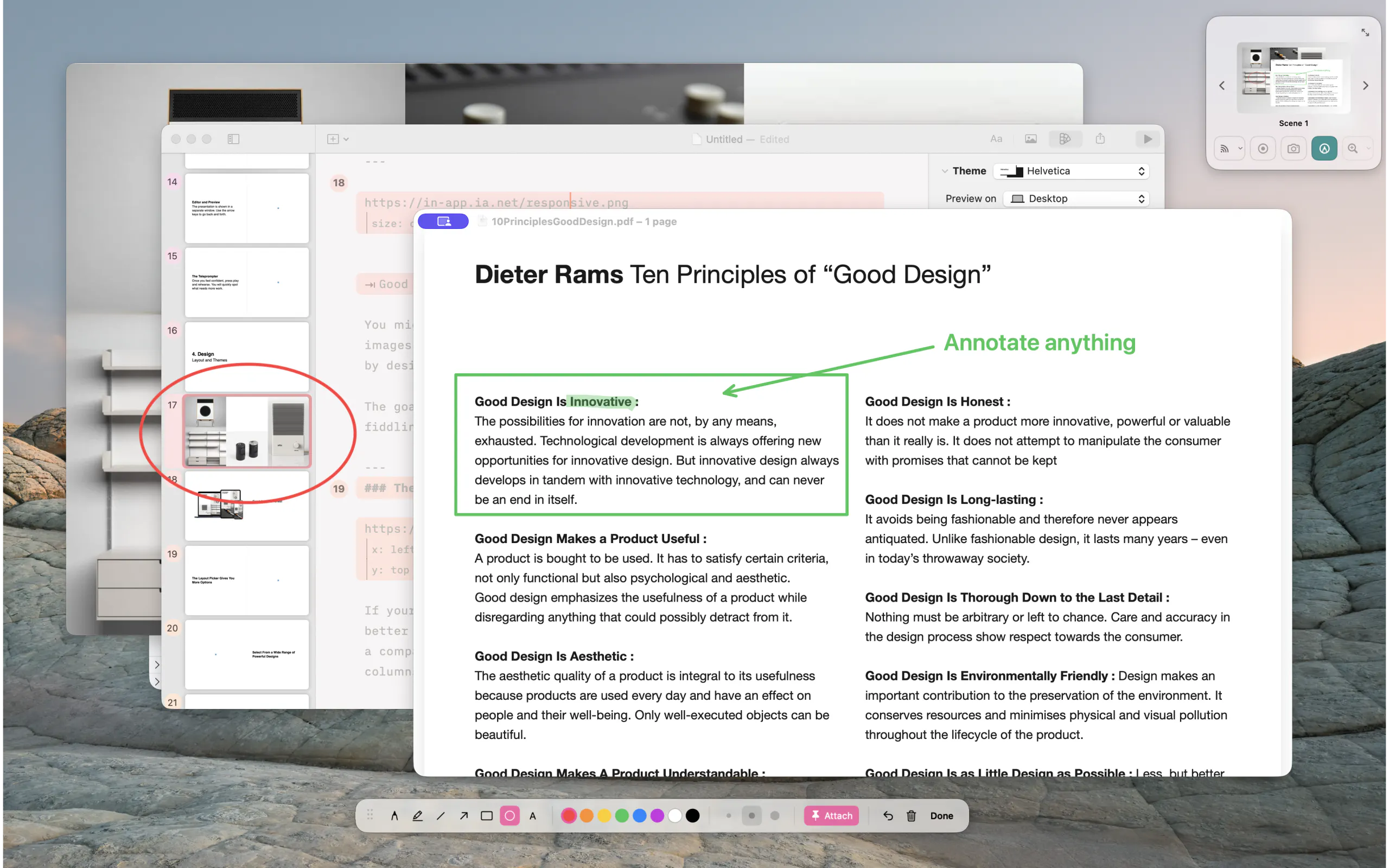The image size is (1389, 868).
Task: Take a screenshot with the camera icon
Action: point(1293,149)
